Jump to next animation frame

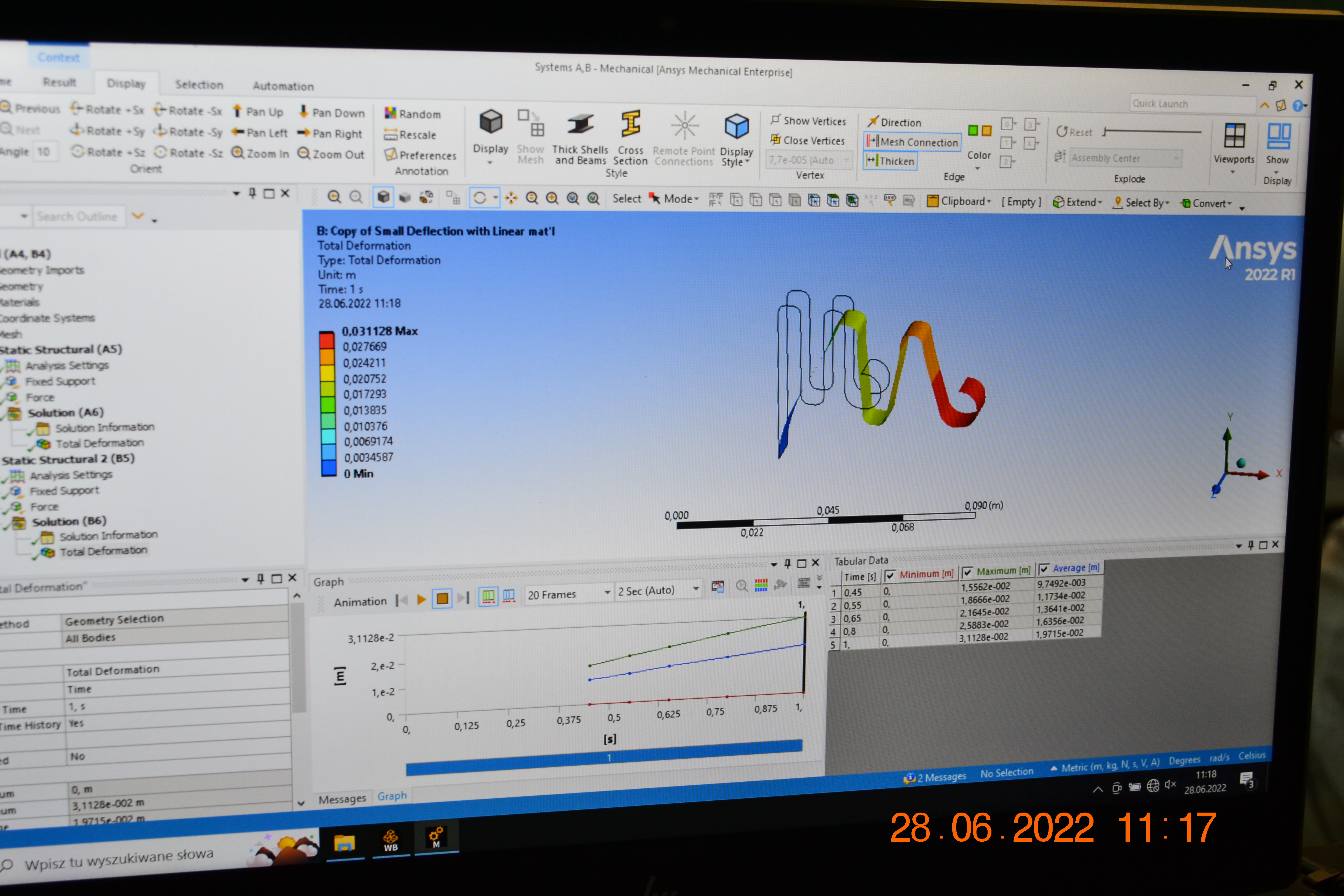click(x=463, y=598)
